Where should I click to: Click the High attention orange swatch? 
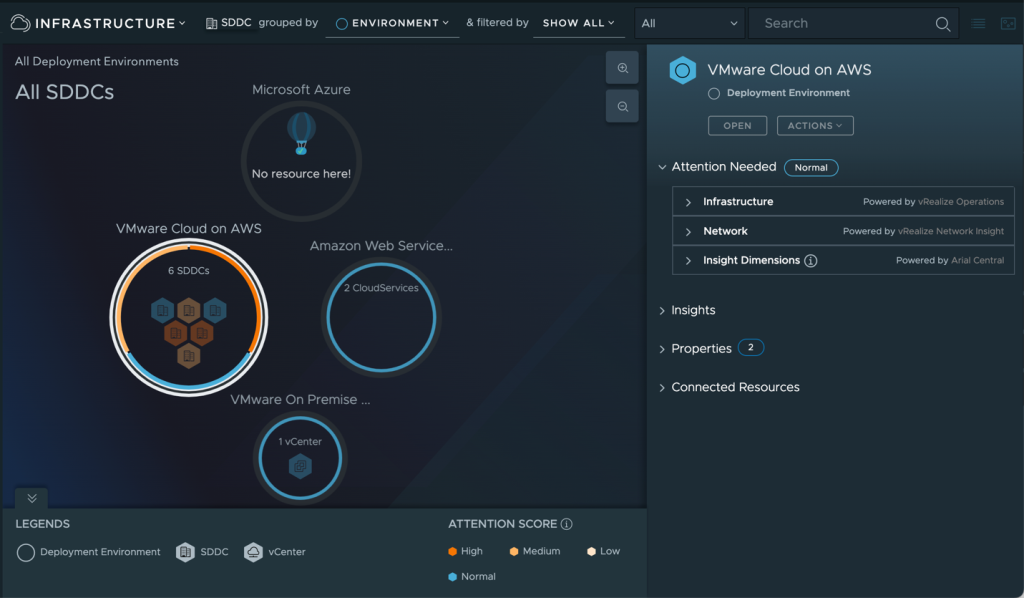[x=453, y=552]
